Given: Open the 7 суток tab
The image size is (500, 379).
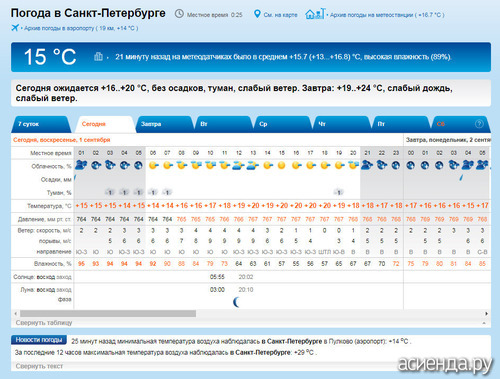Looking at the screenshot, I should (41, 124).
